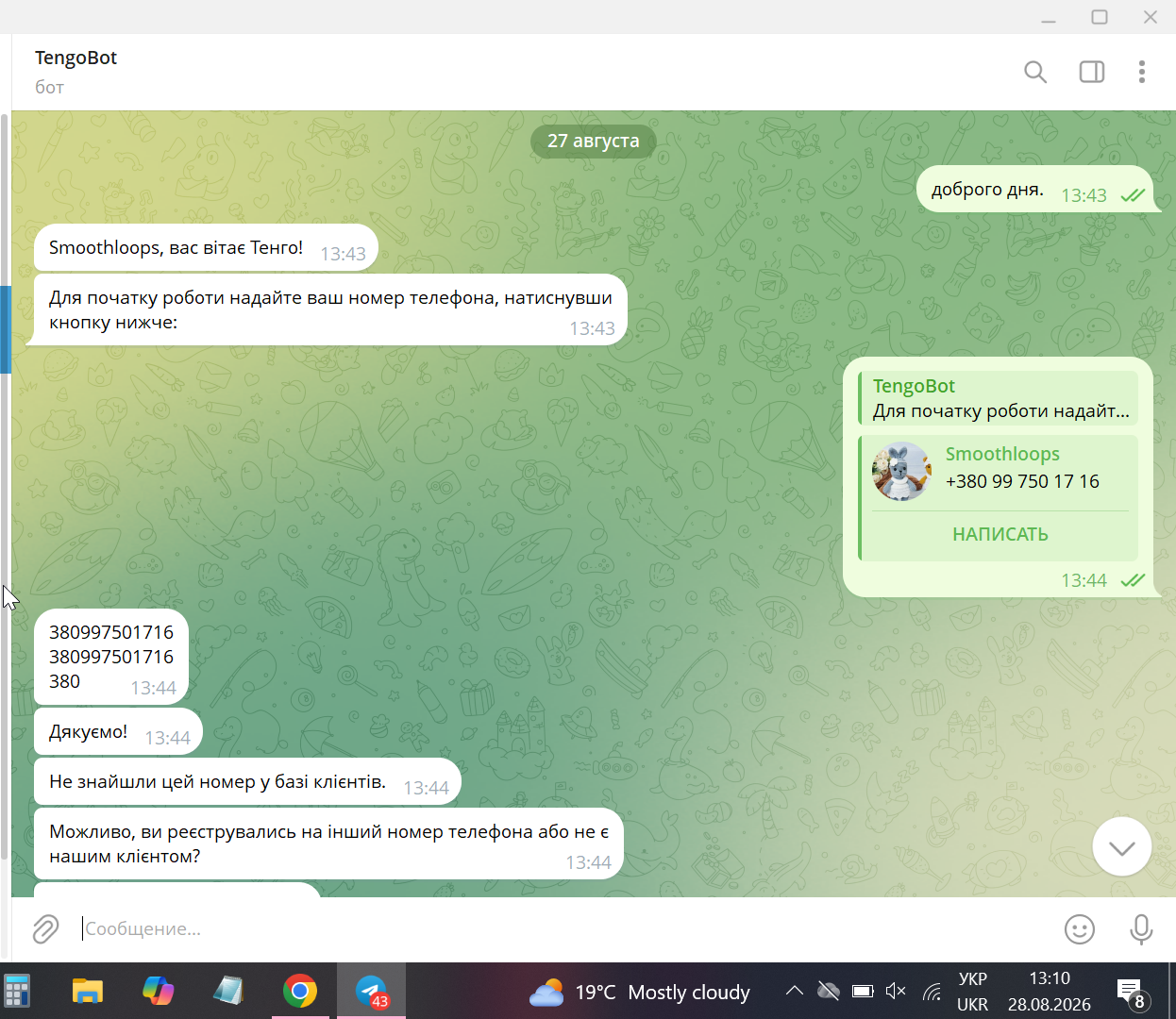Click the TengoBot quoted reply preview
This screenshot has width=1176, height=1019.
[x=999, y=398]
